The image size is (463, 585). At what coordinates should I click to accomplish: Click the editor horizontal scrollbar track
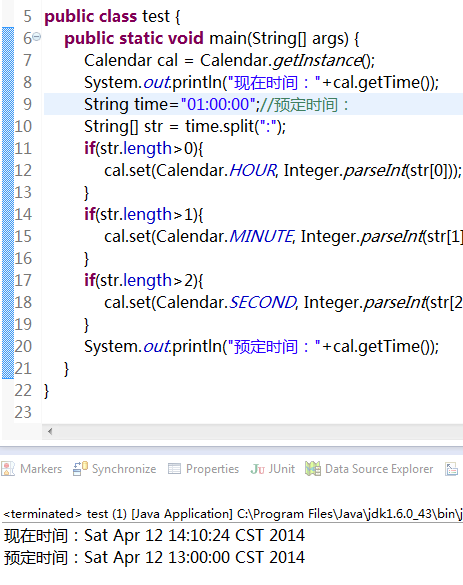(257, 431)
